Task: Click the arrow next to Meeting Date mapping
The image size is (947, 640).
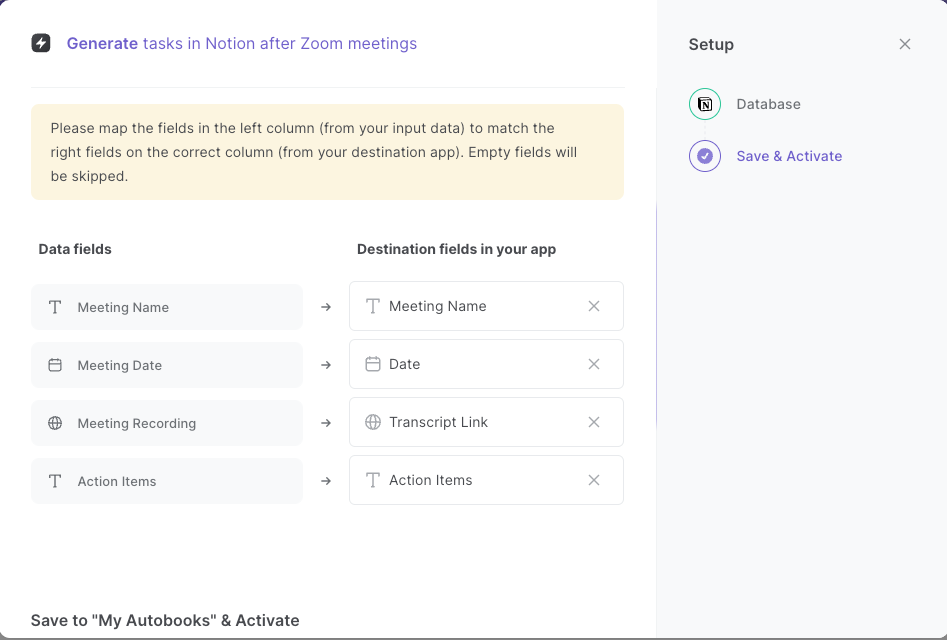Action: click(x=326, y=365)
